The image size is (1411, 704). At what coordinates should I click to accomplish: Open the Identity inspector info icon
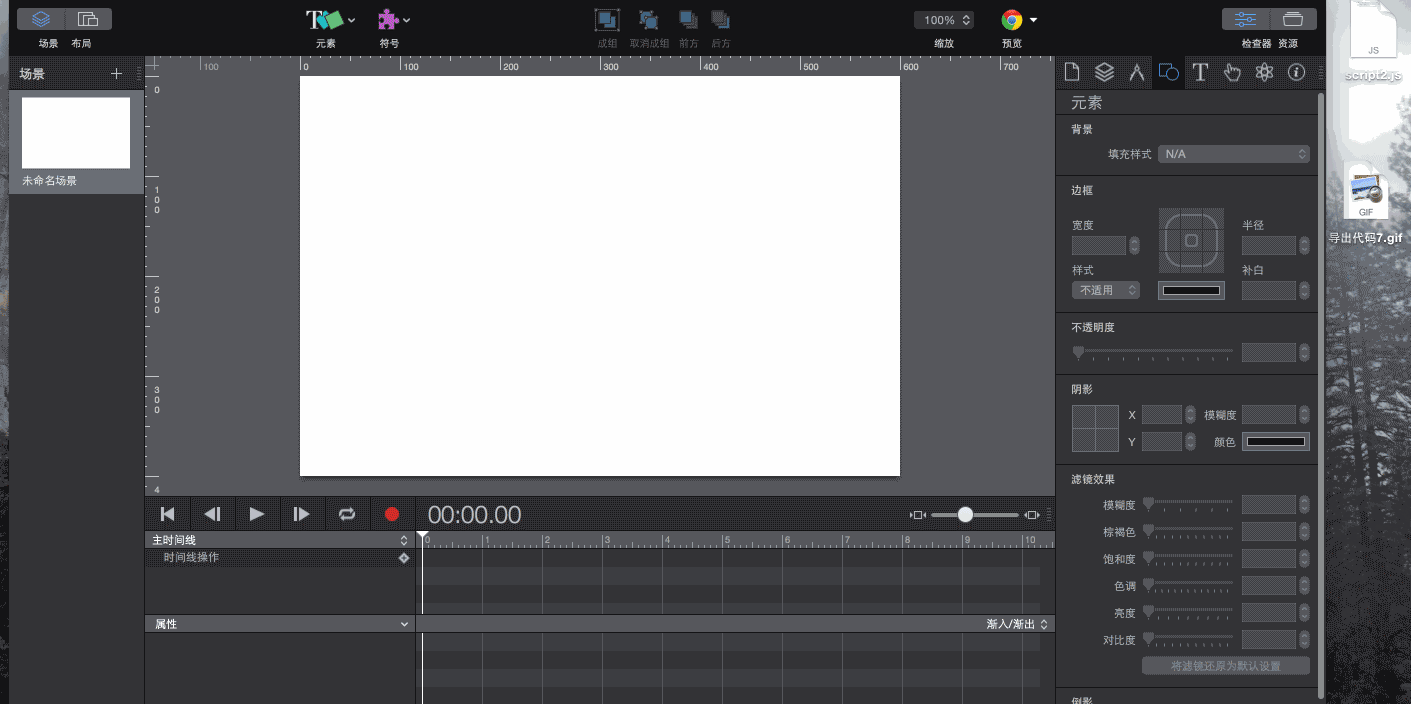1296,72
